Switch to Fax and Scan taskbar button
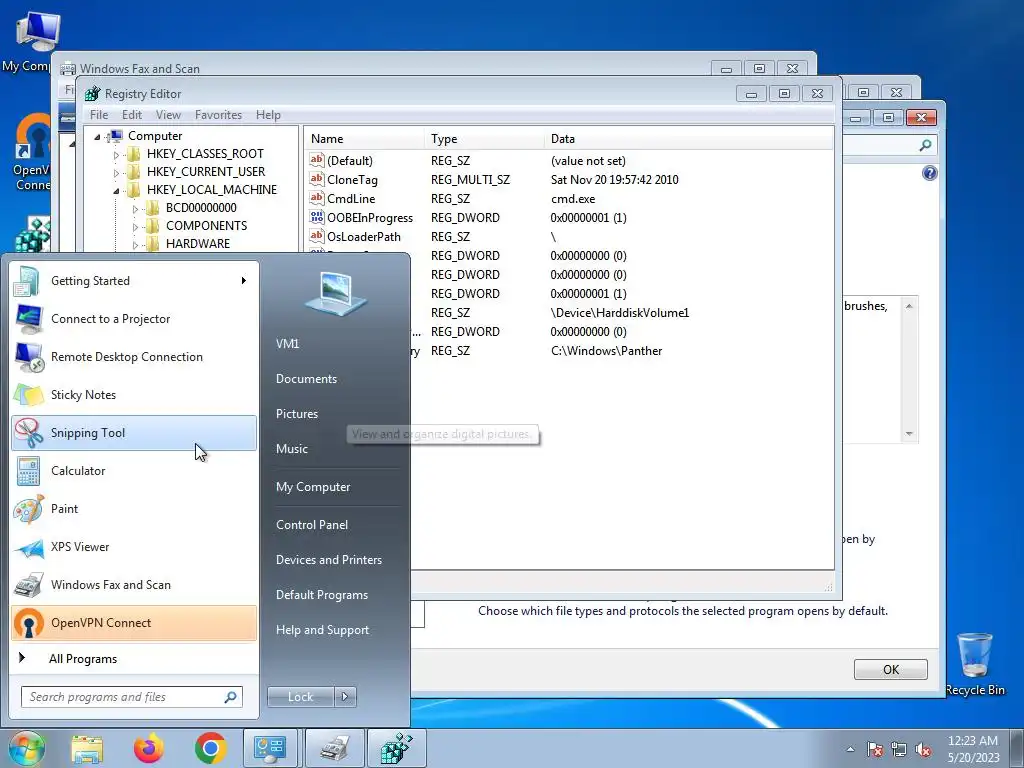This screenshot has height=768, width=1024. [335, 748]
